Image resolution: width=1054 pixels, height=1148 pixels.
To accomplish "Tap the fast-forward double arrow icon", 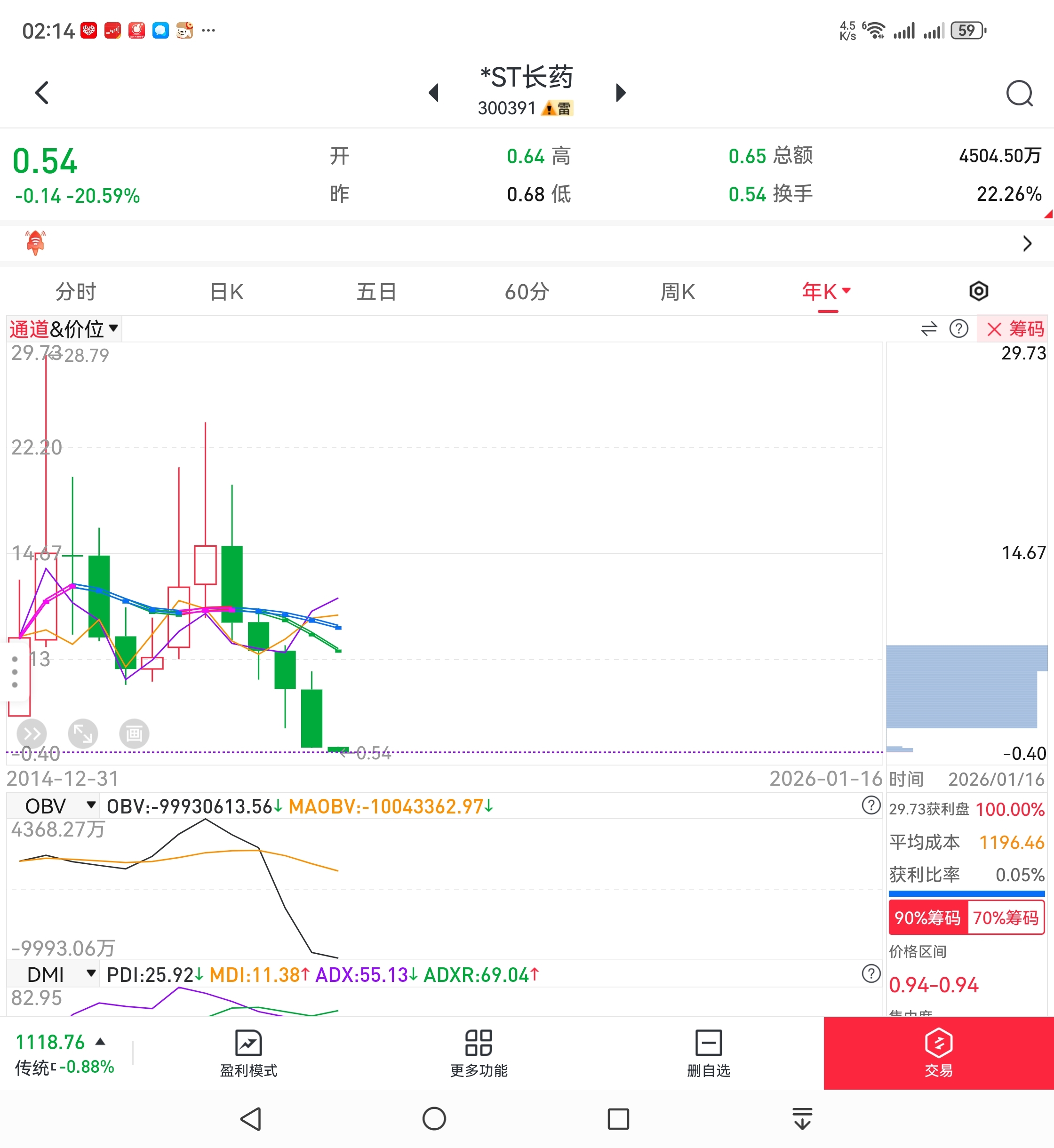I will tap(32, 733).
